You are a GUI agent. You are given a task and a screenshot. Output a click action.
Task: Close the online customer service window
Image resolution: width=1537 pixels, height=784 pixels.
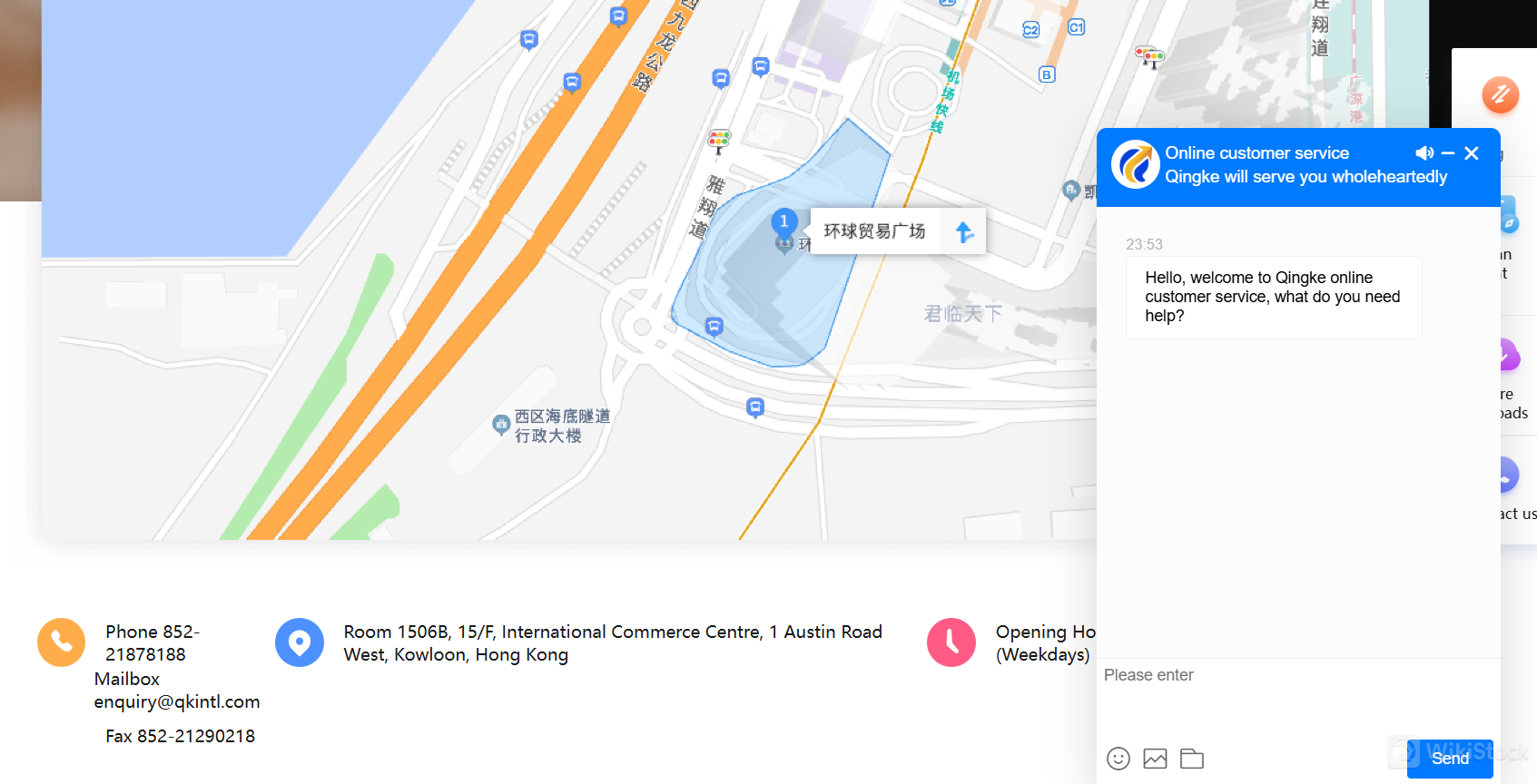(1472, 153)
